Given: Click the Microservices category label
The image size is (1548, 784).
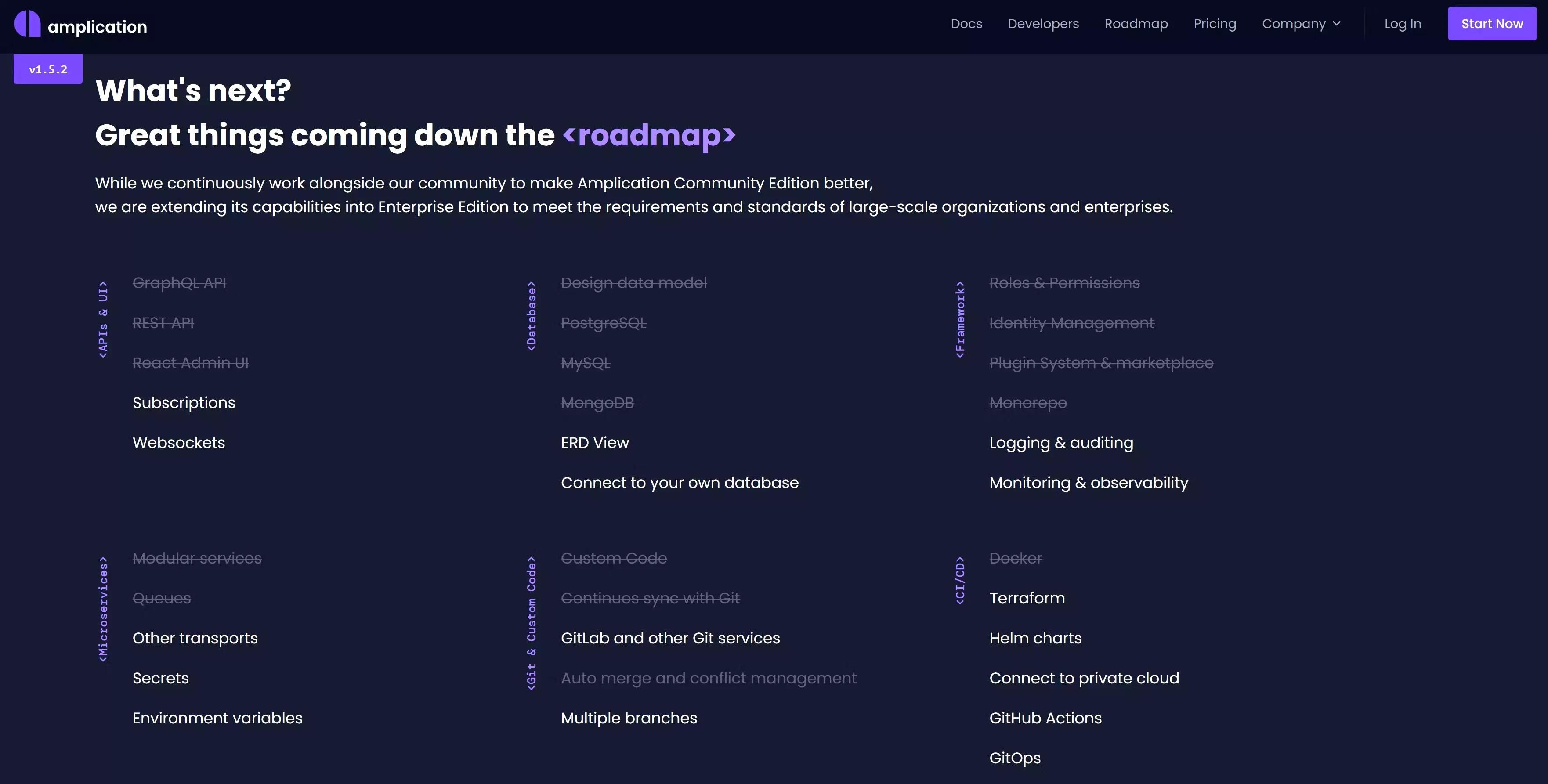Looking at the screenshot, I should coord(103,607).
